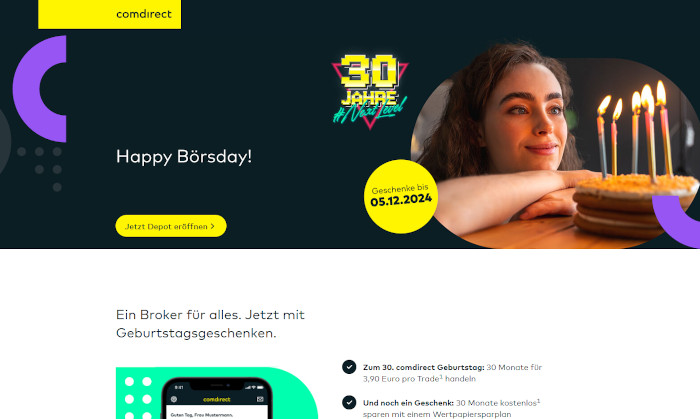Click the mail envelope icon in phone mockup
This screenshot has width=700, height=419.
[260, 399]
